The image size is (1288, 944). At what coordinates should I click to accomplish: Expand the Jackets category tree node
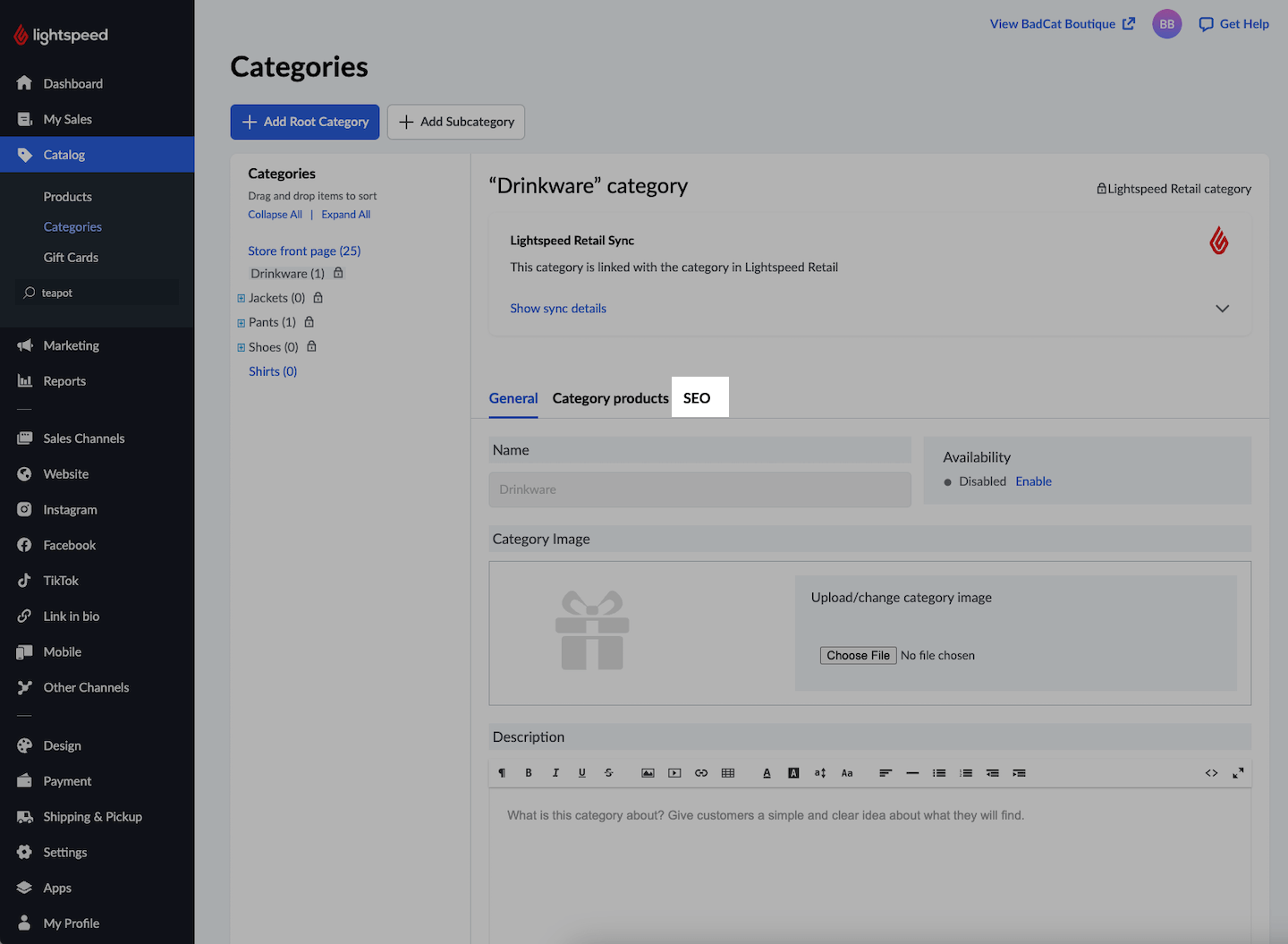(x=241, y=298)
